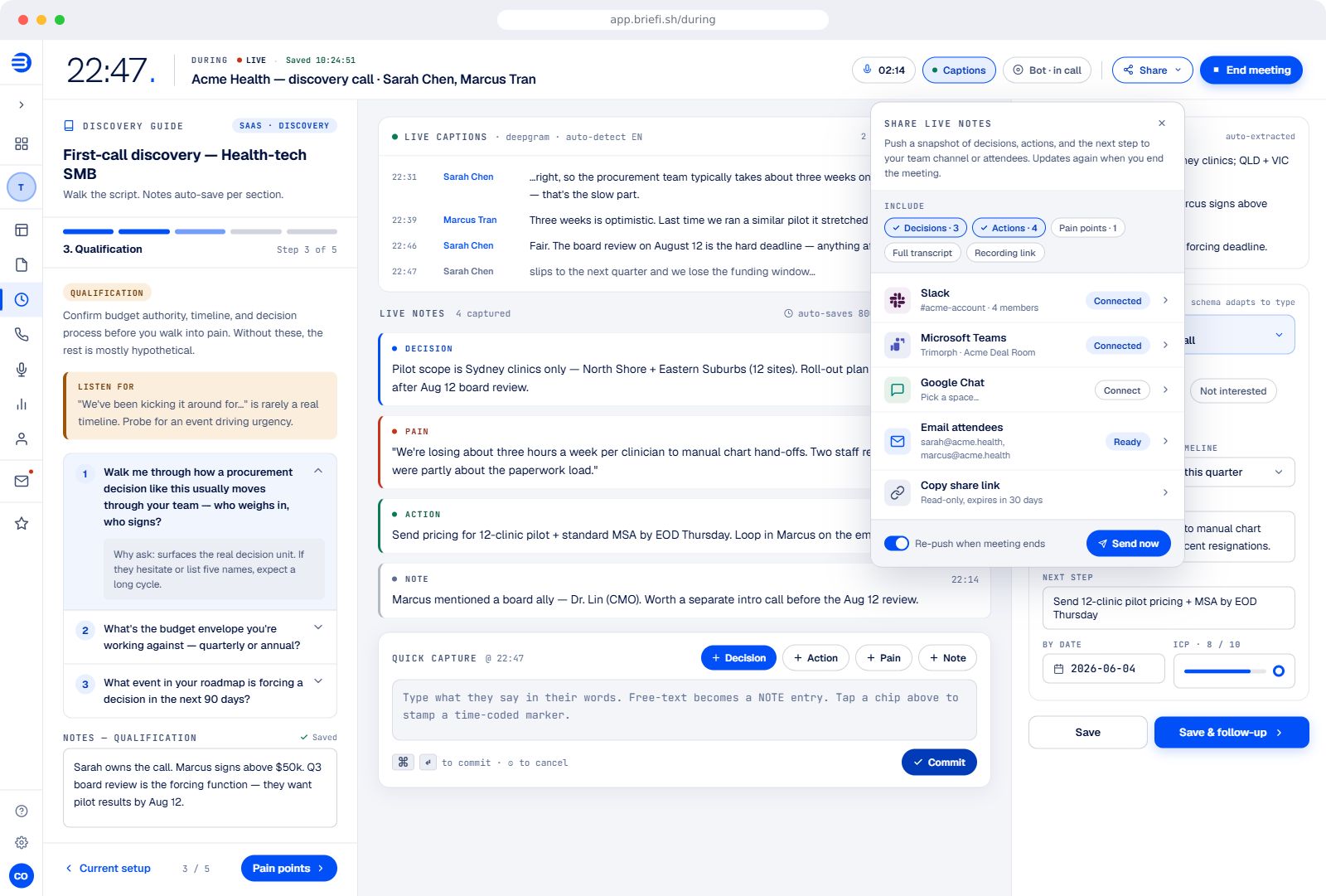Click the command key icon below capture box
Image resolution: width=1326 pixels, height=896 pixels.
tap(404, 763)
